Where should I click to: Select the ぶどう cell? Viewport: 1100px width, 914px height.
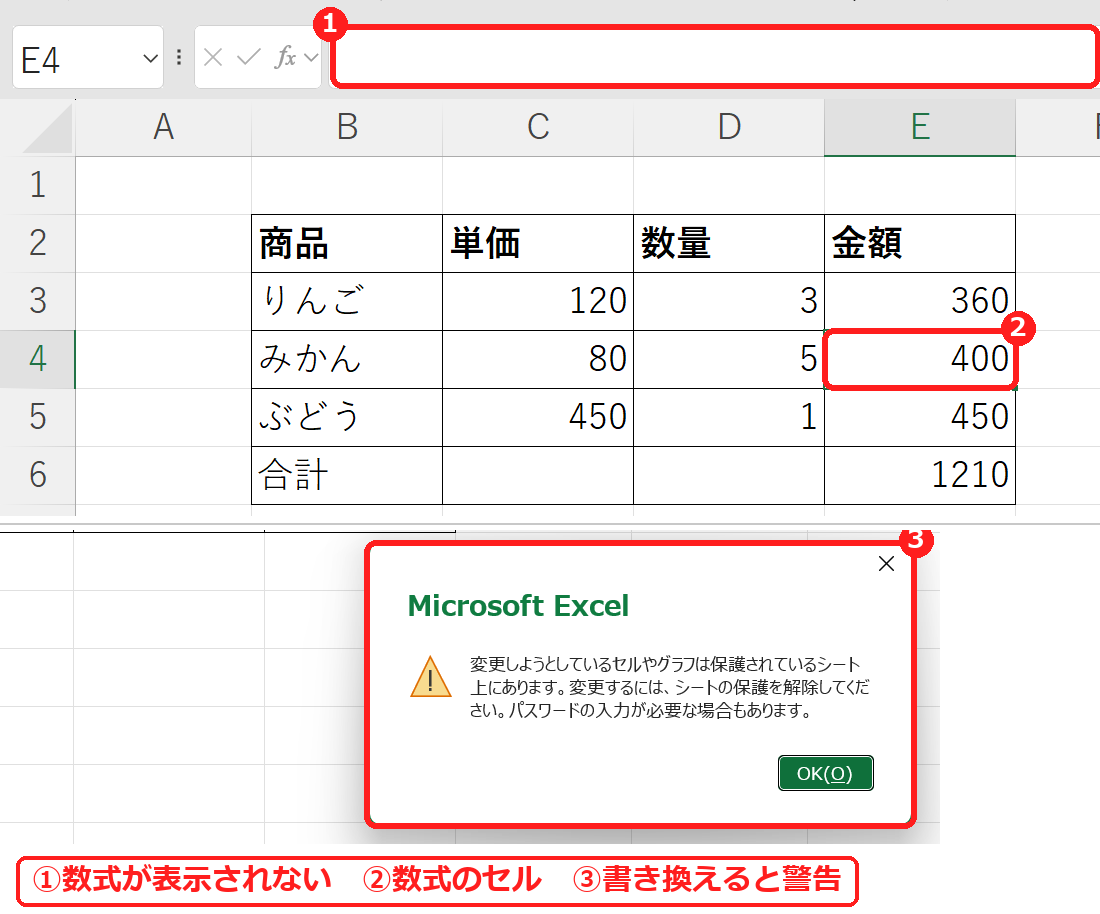[x=347, y=417]
